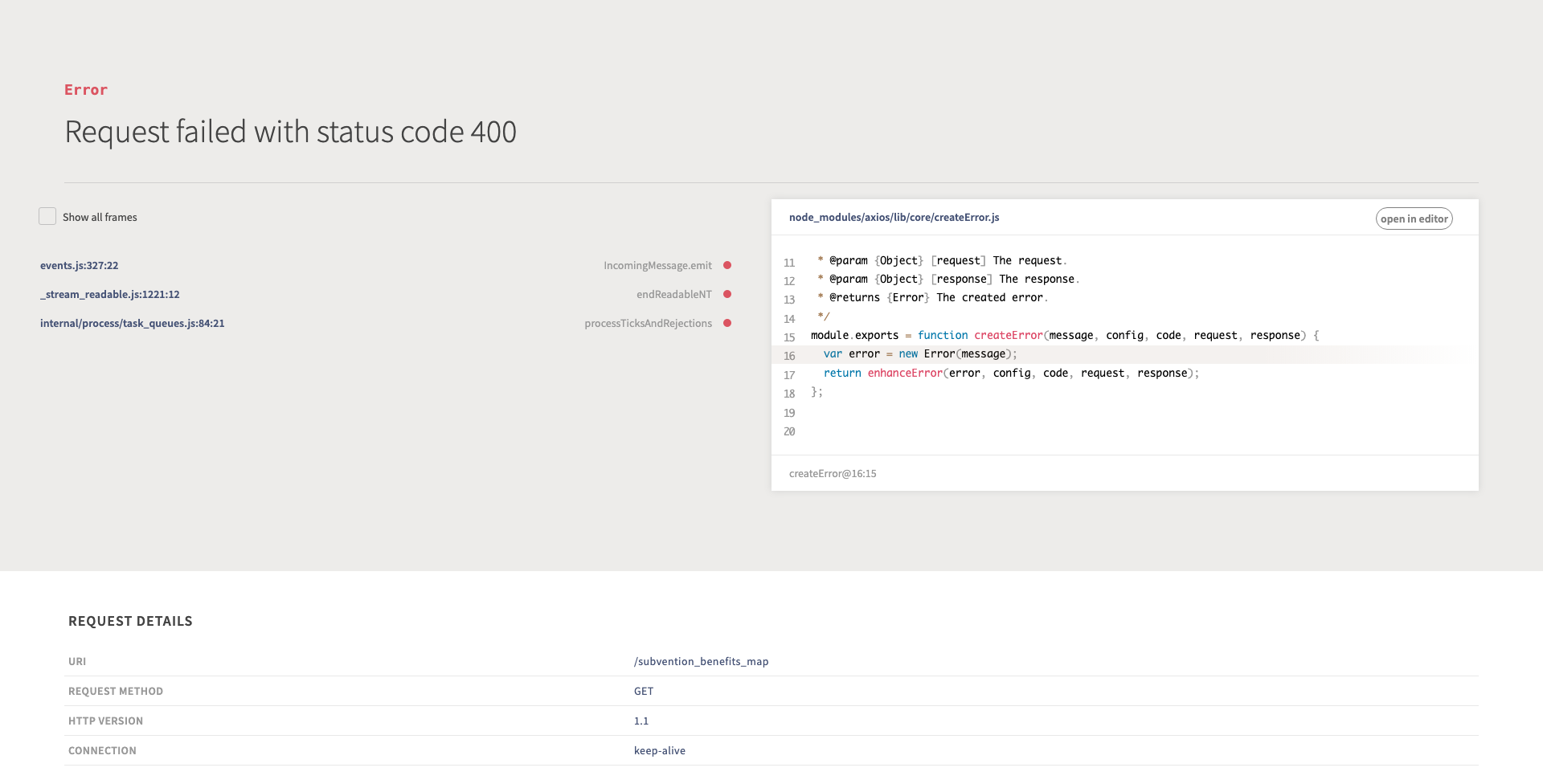Click code line 15 with module.exports

[1065, 336]
